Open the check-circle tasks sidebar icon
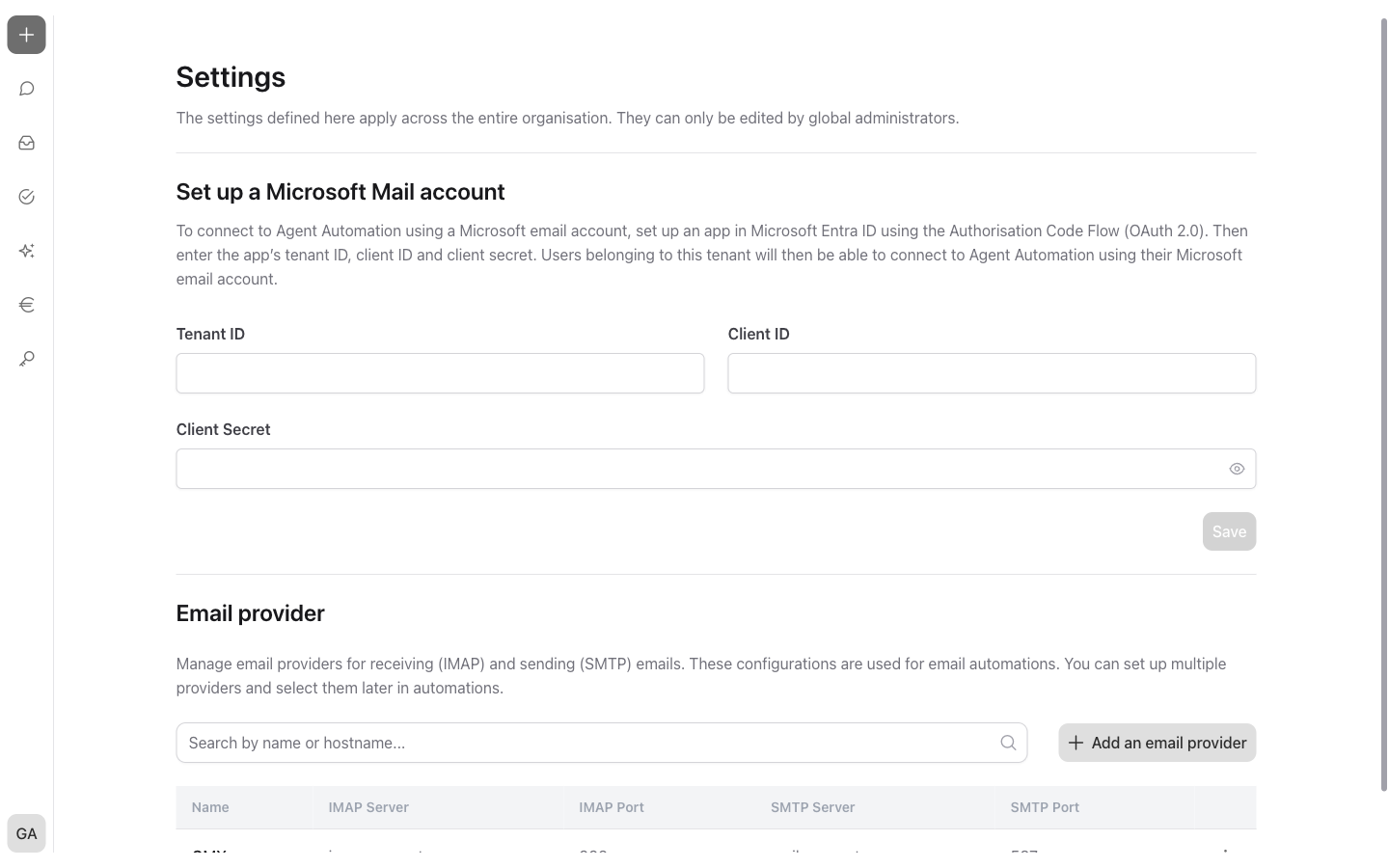The height and width of the screenshot is (868, 1389). coord(26,197)
